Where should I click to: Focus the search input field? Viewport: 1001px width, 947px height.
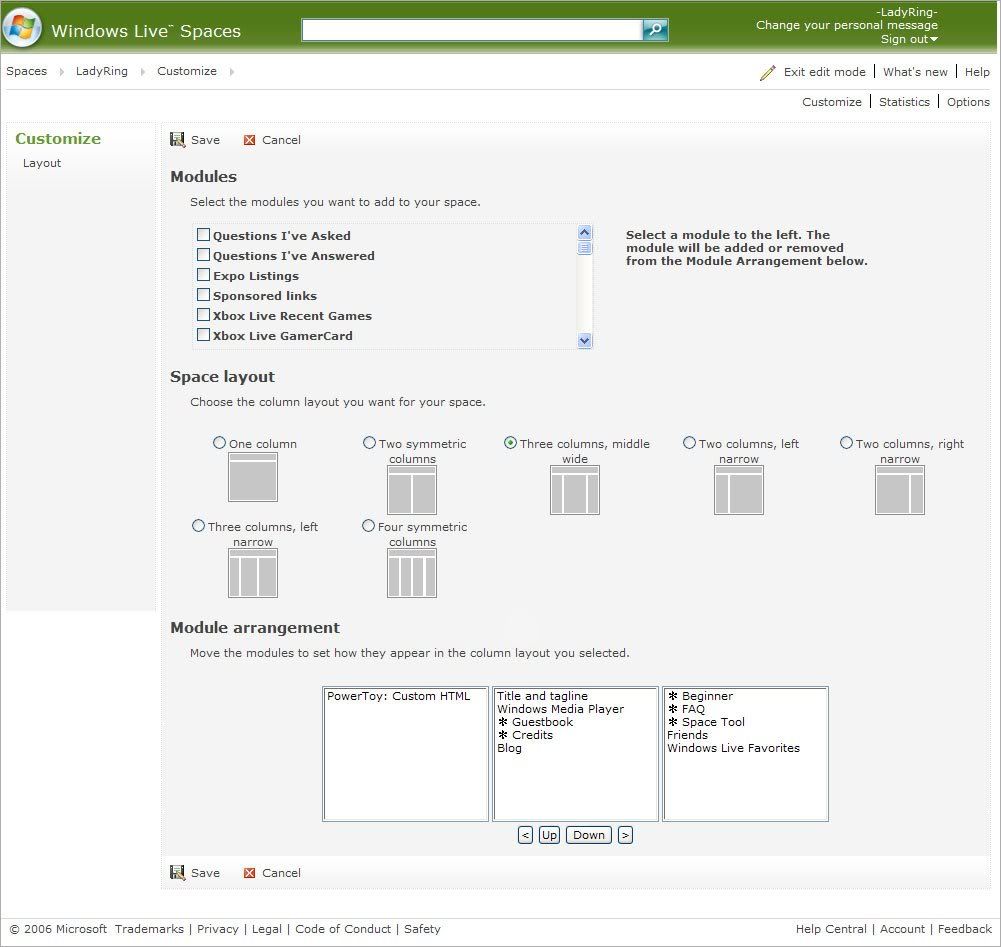472,29
